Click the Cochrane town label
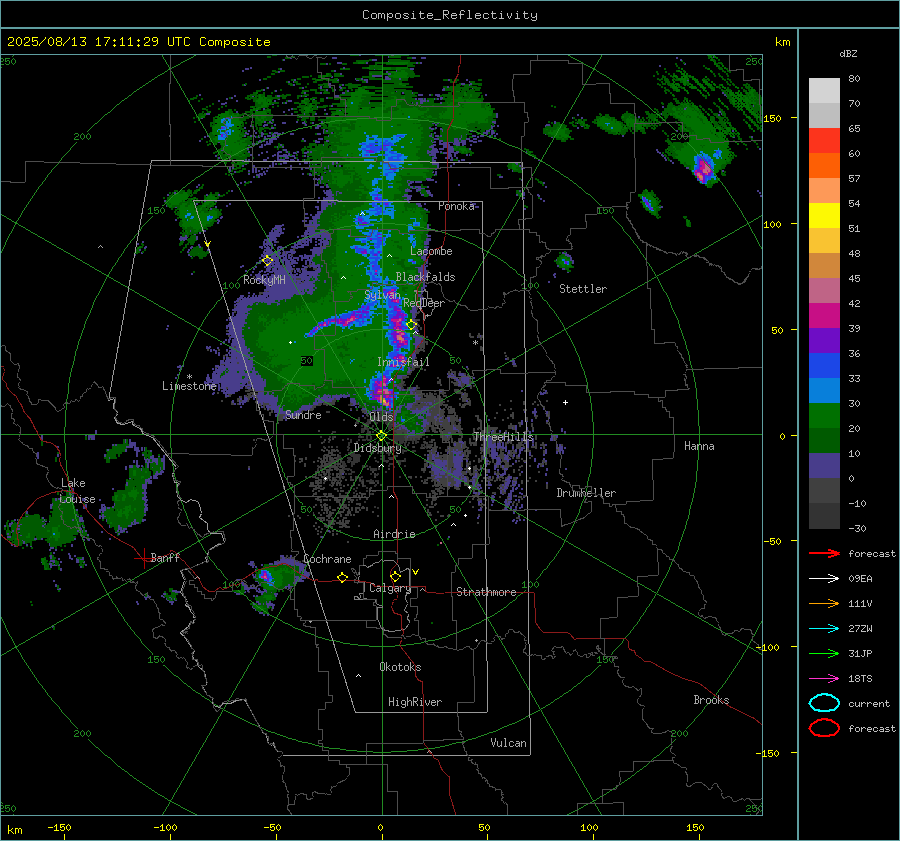Image resolution: width=900 pixels, height=841 pixels. (327, 559)
